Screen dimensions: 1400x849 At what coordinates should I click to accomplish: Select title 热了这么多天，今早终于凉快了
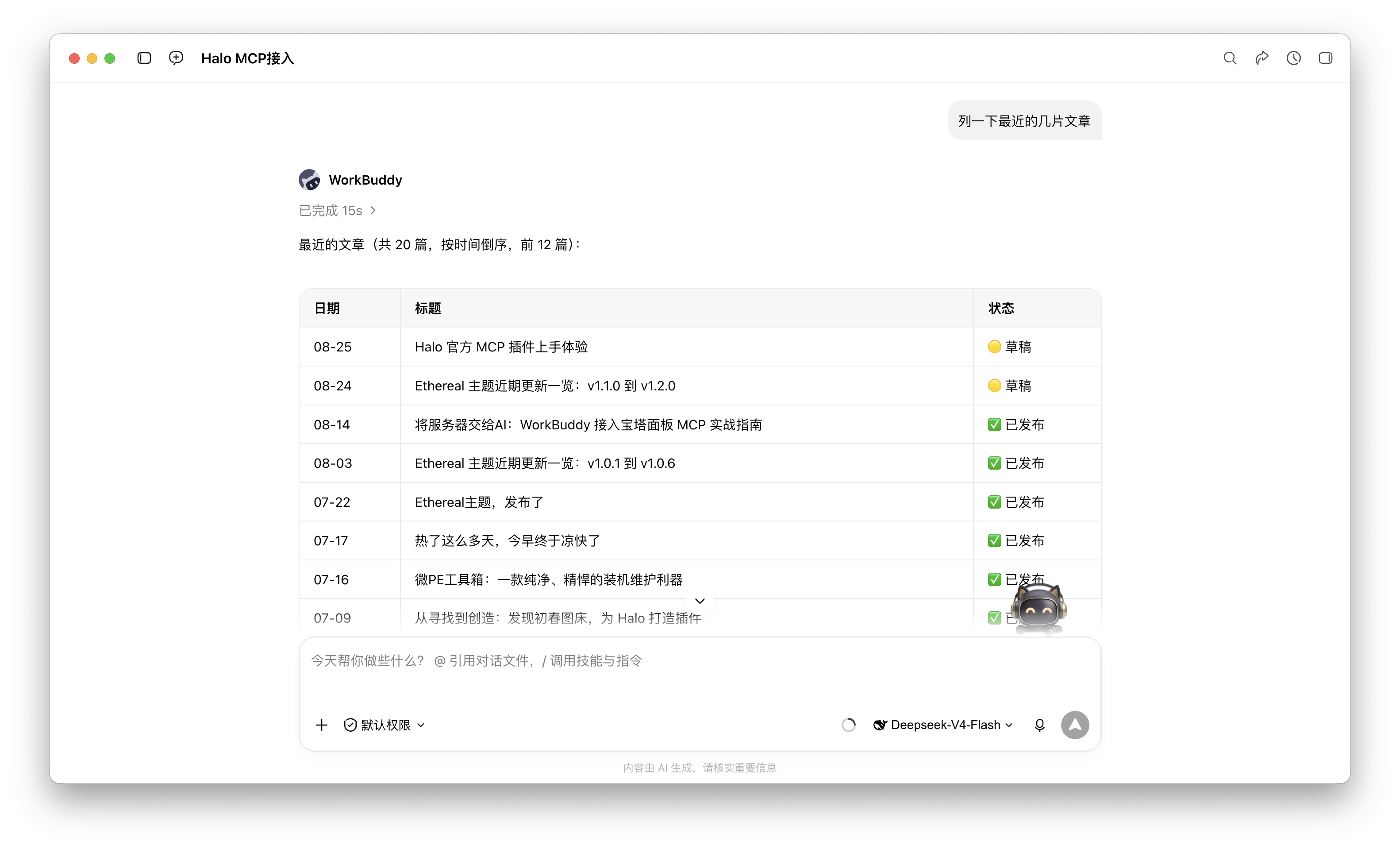[508, 541]
